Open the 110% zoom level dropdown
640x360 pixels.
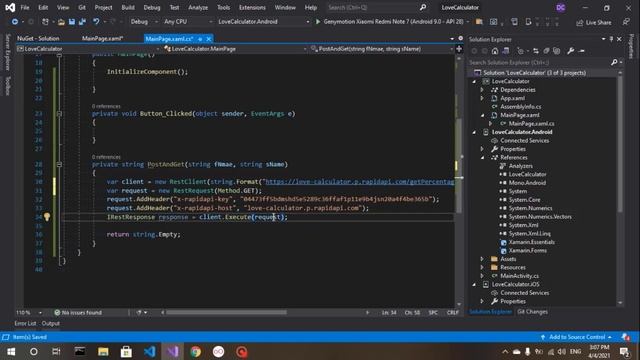coord(29,313)
